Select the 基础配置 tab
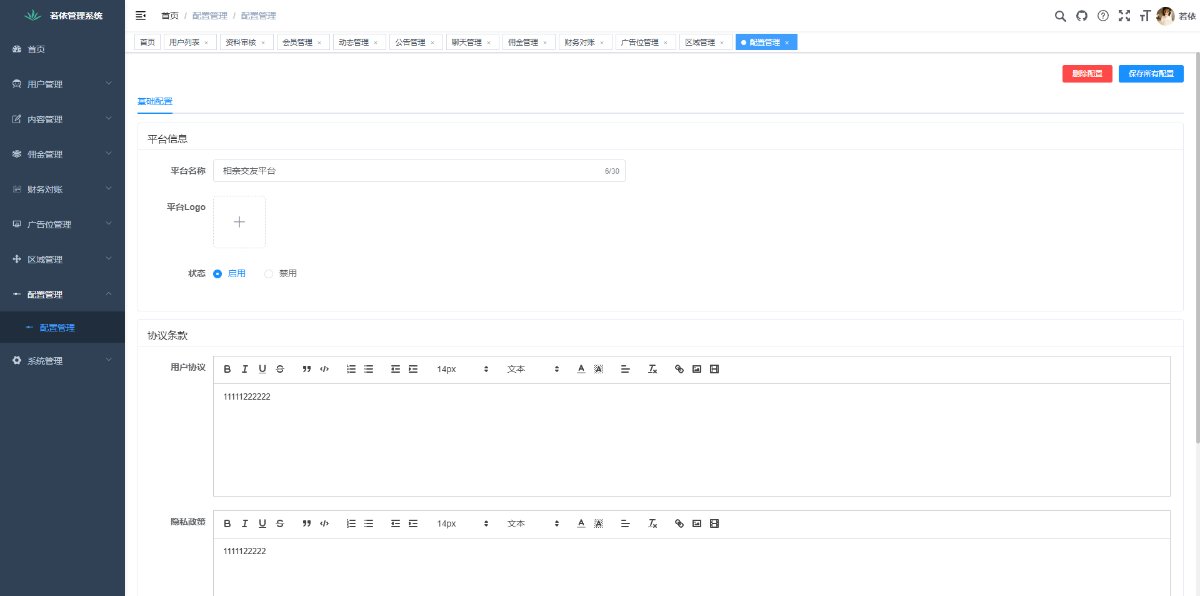The image size is (1200, 596). (155, 101)
